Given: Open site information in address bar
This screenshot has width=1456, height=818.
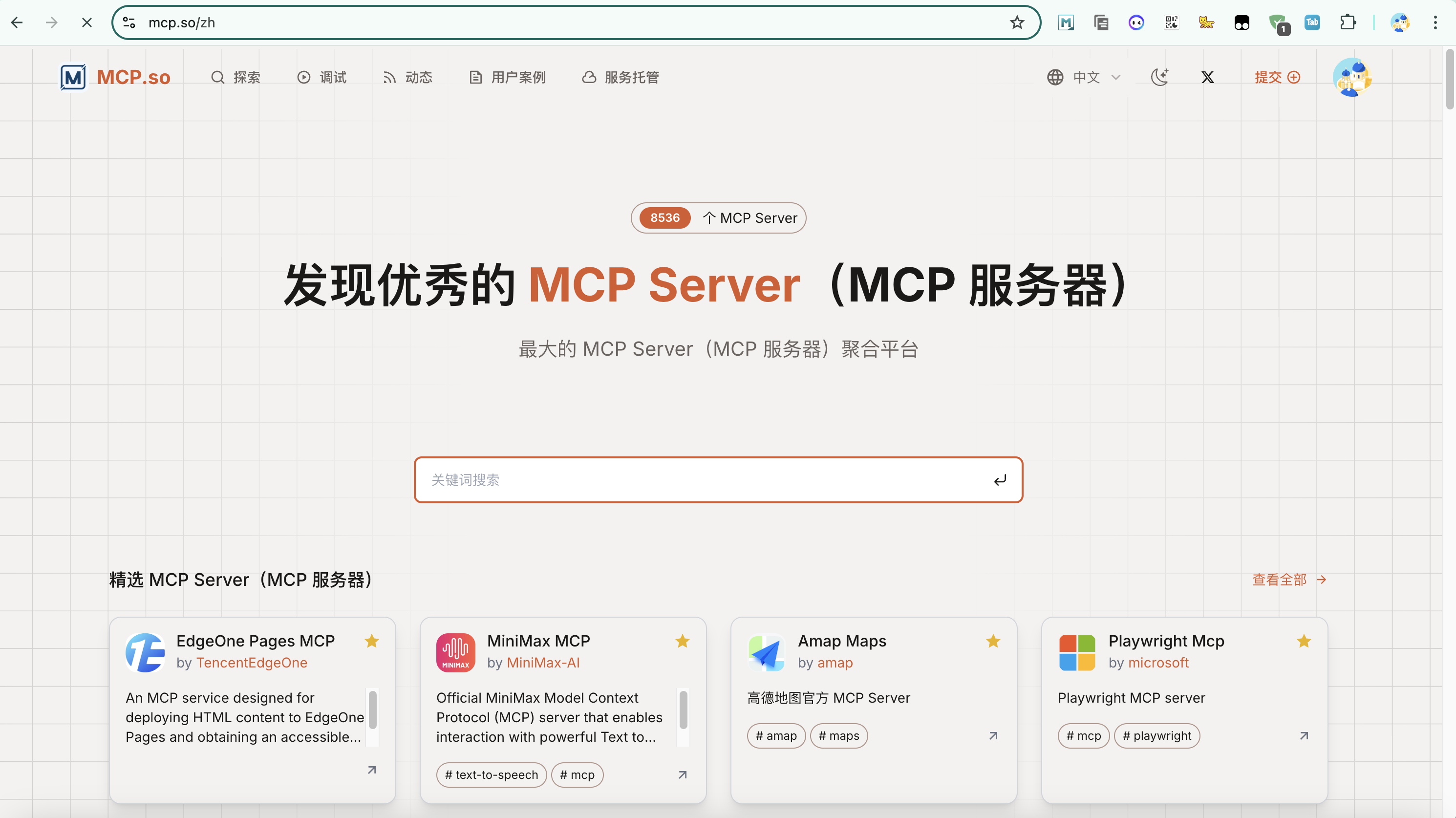Looking at the screenshot, I should 129,22.
